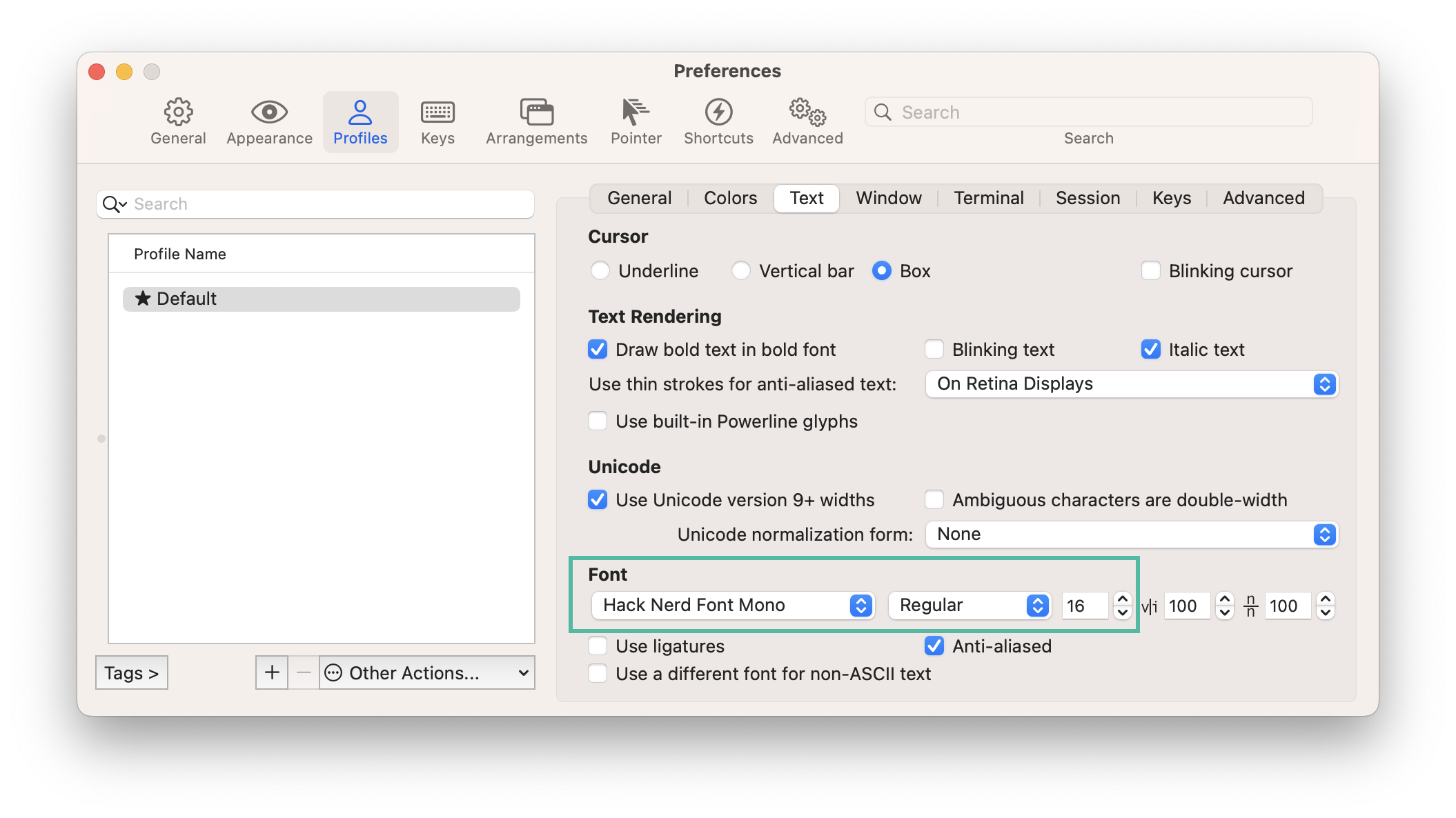The image size is (1456, 818).
Task: Click magnifier icon in preferences search
Action: [883, 112]
